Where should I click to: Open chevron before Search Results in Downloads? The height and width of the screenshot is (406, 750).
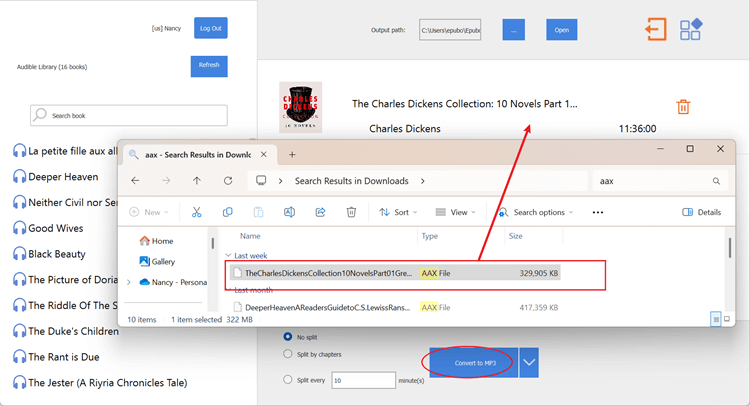(x=281, y=181)
